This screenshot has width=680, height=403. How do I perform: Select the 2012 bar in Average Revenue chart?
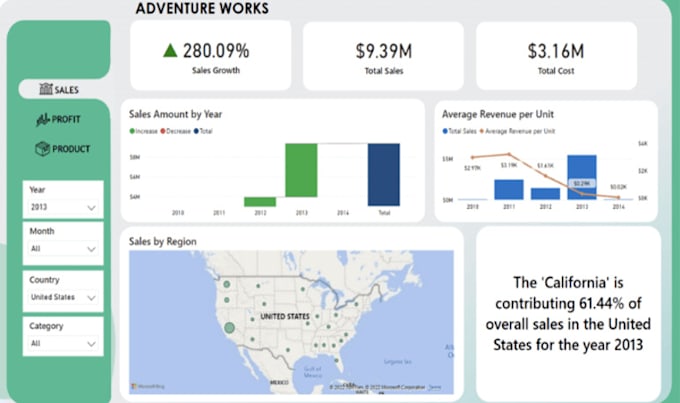click(545, 194)
